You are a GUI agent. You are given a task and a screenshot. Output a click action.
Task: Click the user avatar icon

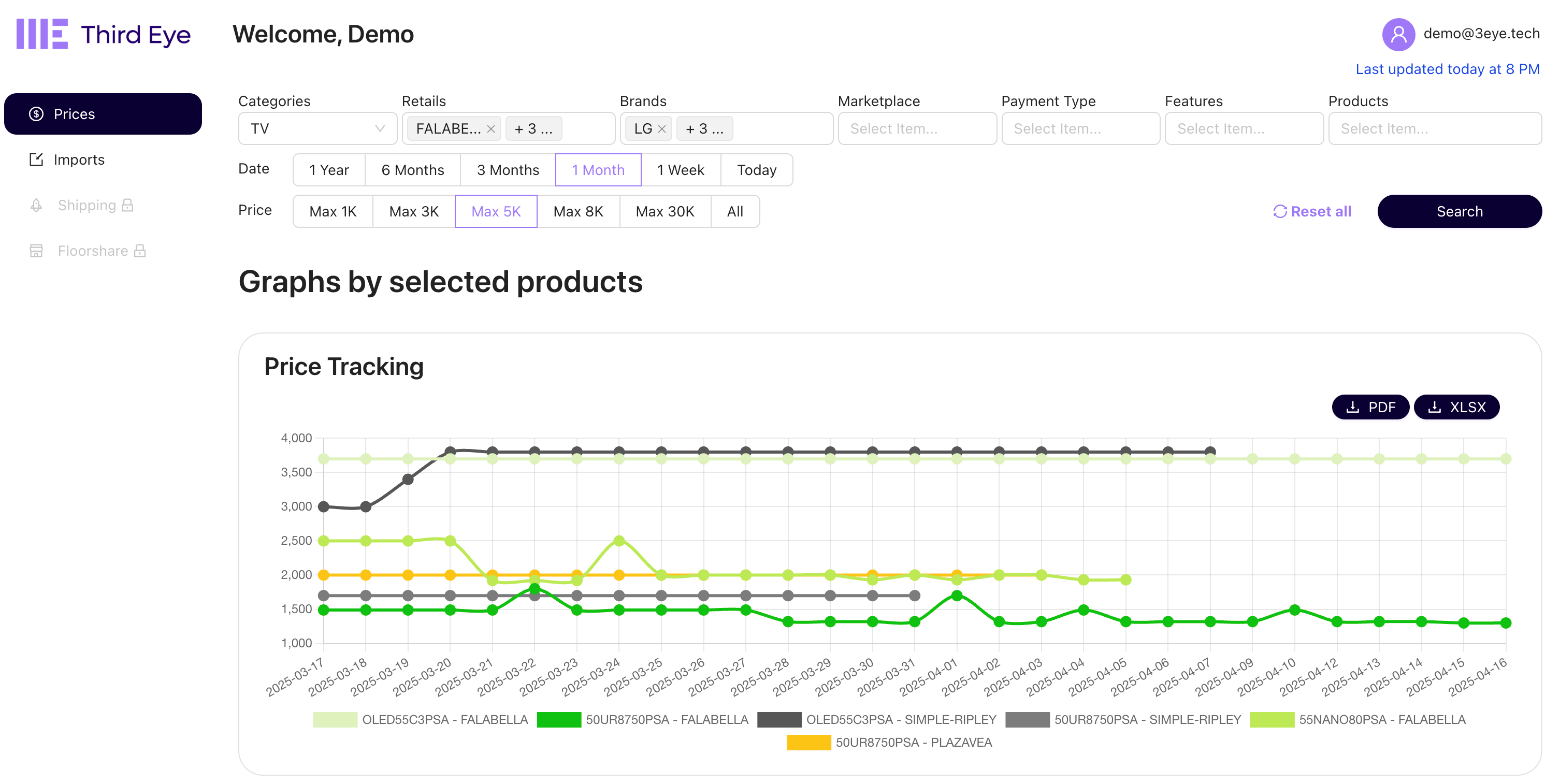click(x=1398, y=34)
